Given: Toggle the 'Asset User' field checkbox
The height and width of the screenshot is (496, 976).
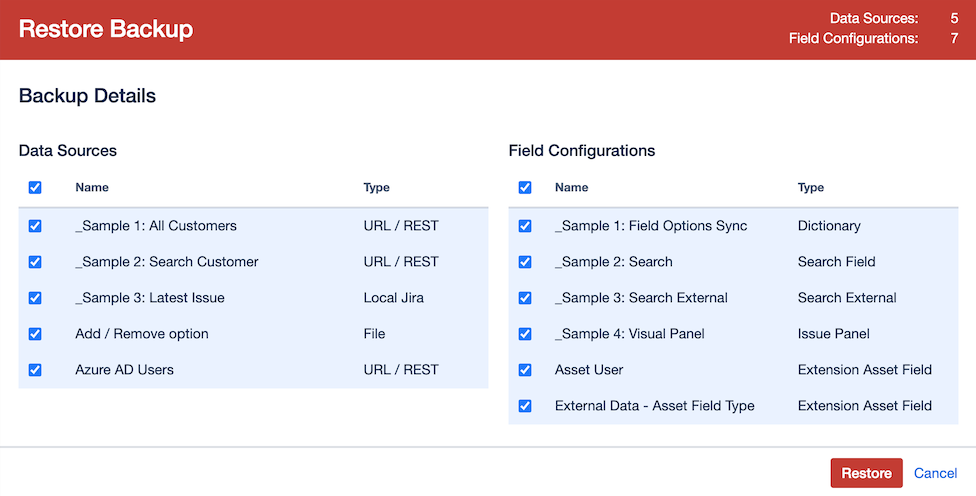Looking at the screenshot, I should point(525,370).
